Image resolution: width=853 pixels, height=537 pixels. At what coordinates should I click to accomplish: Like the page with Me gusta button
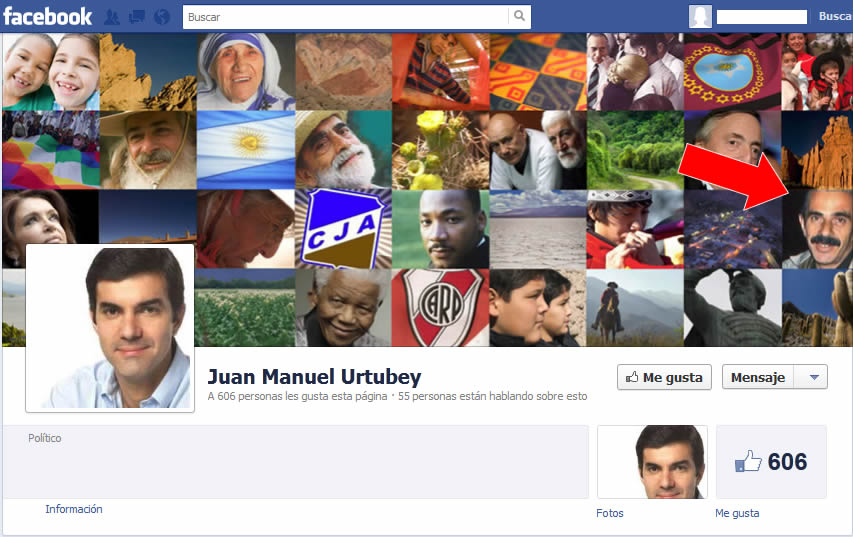tap(664, 377)
